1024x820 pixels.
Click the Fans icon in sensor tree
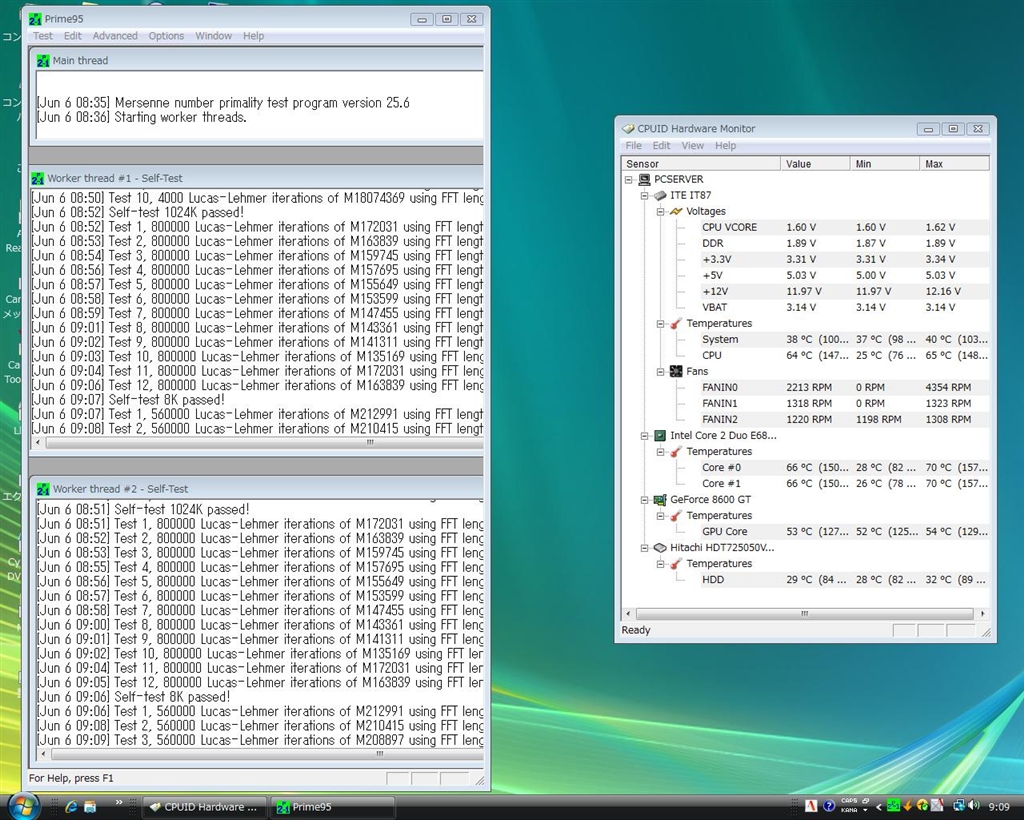pyautogui.click(x=675, y=372)
